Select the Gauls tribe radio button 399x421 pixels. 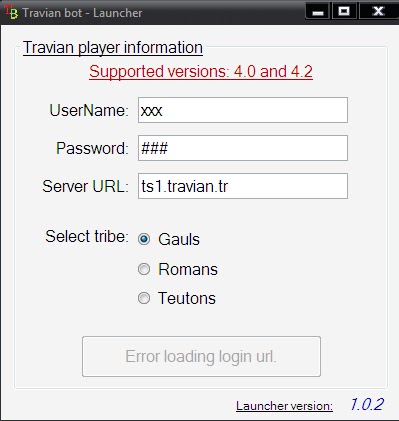coord(144,239)
